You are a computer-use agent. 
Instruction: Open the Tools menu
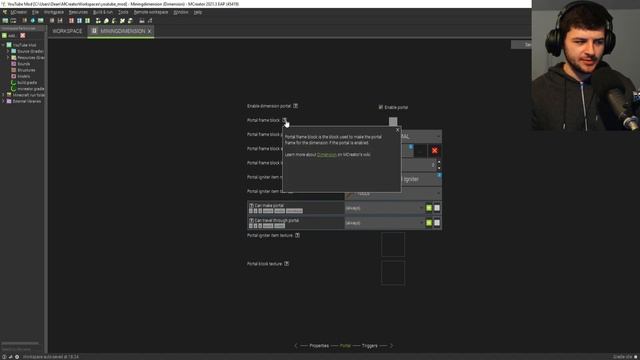(x=123, y=12)
